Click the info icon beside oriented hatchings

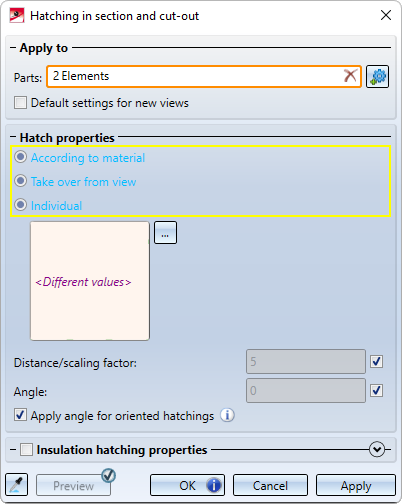click(x=227, y=415)
